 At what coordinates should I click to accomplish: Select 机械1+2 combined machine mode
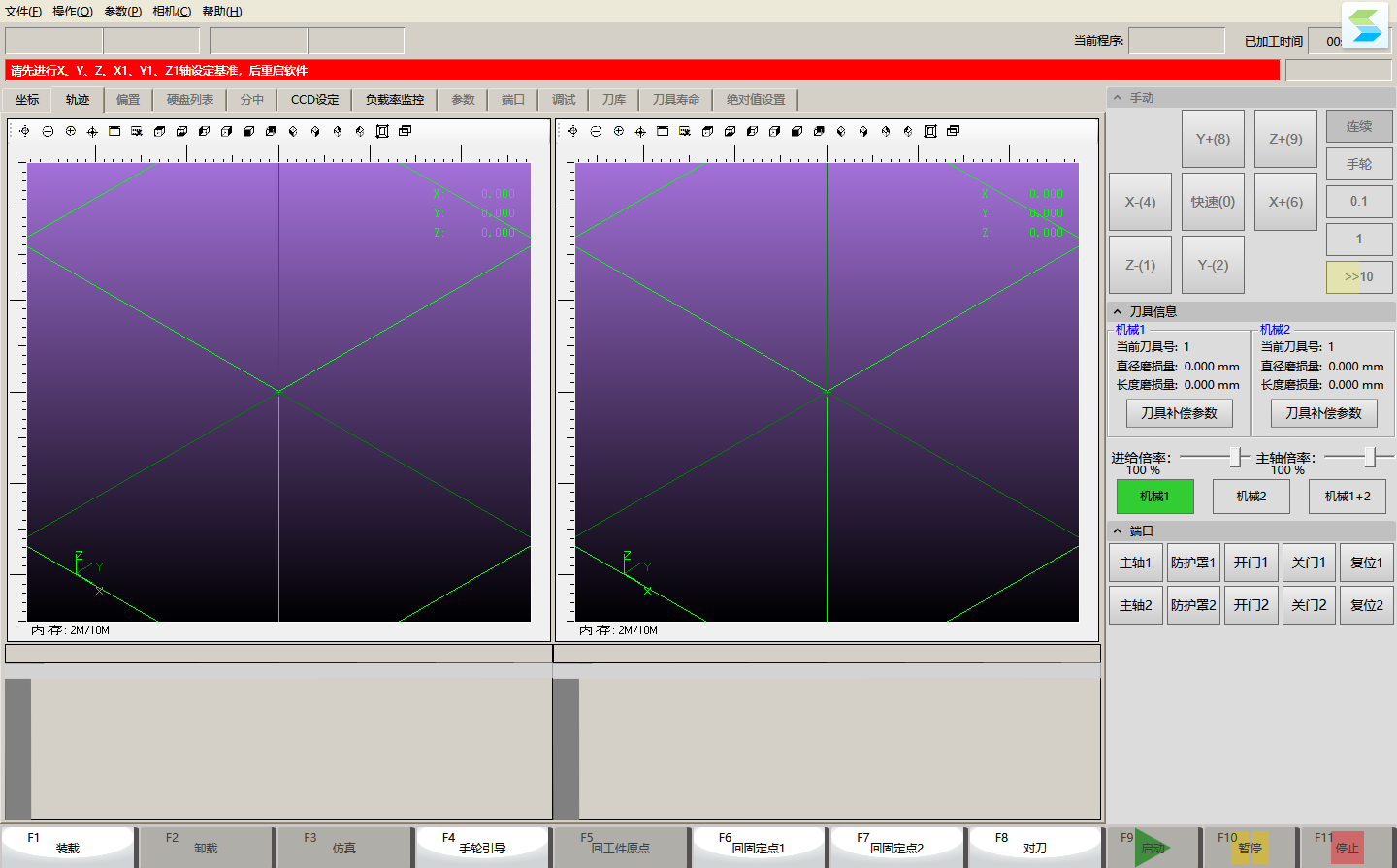coord(1348,497)
